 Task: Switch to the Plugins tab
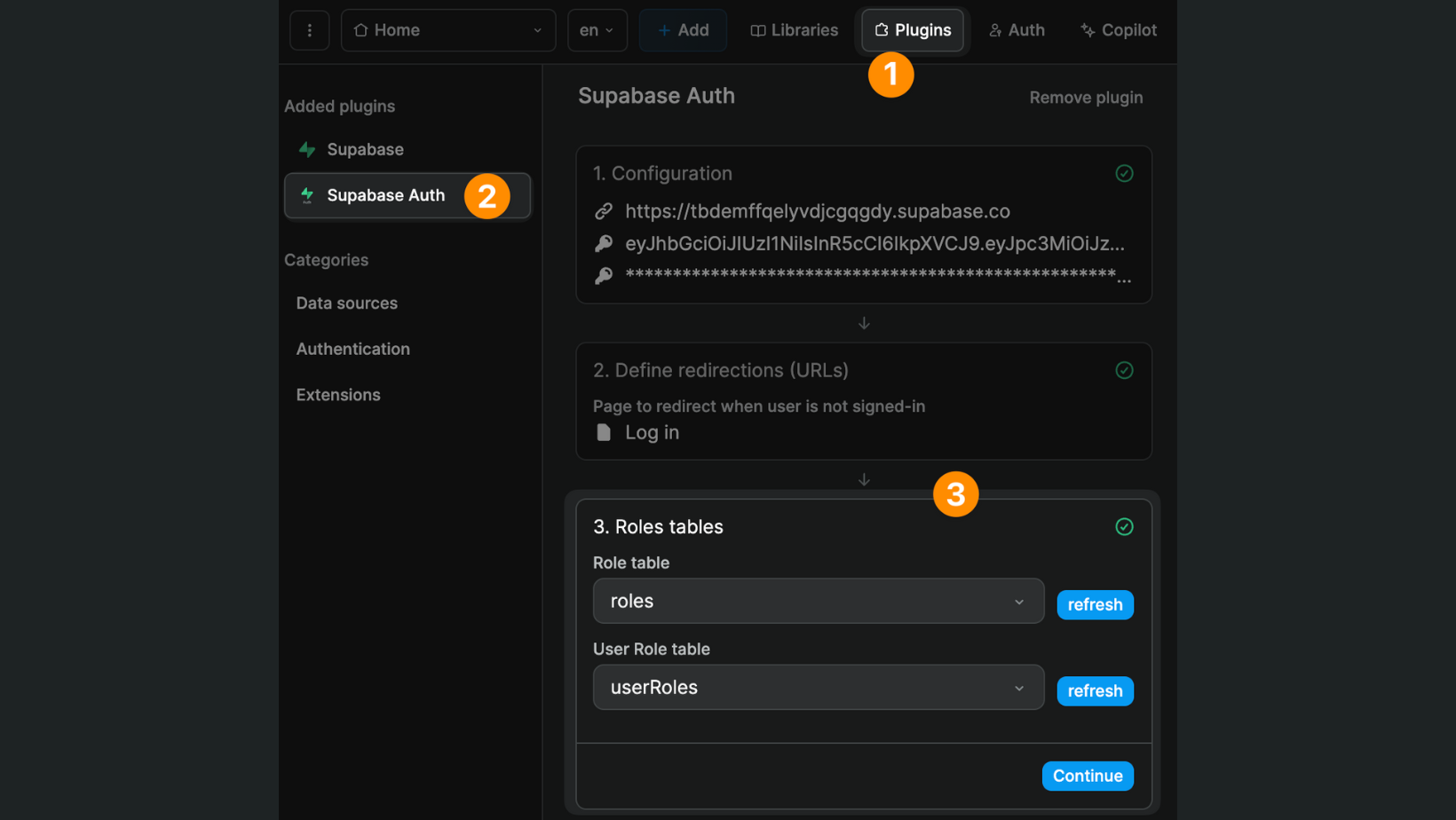913,29
